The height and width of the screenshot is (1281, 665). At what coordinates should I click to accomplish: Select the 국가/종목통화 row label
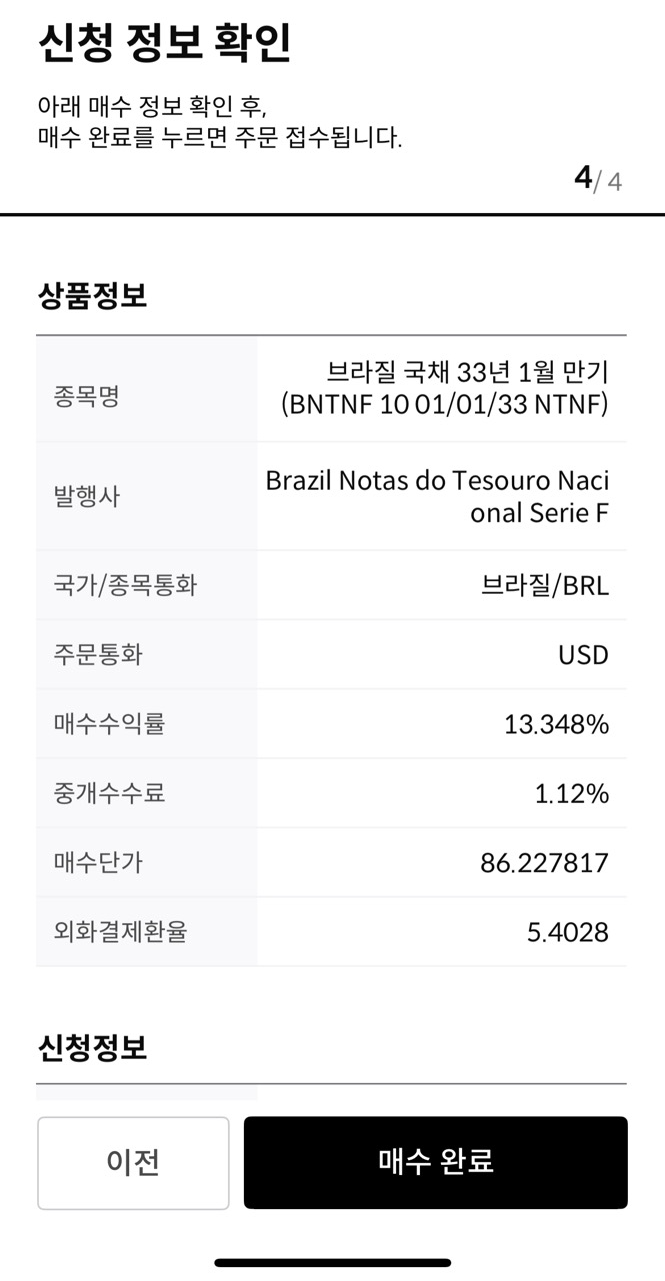[x=125, y=585]
